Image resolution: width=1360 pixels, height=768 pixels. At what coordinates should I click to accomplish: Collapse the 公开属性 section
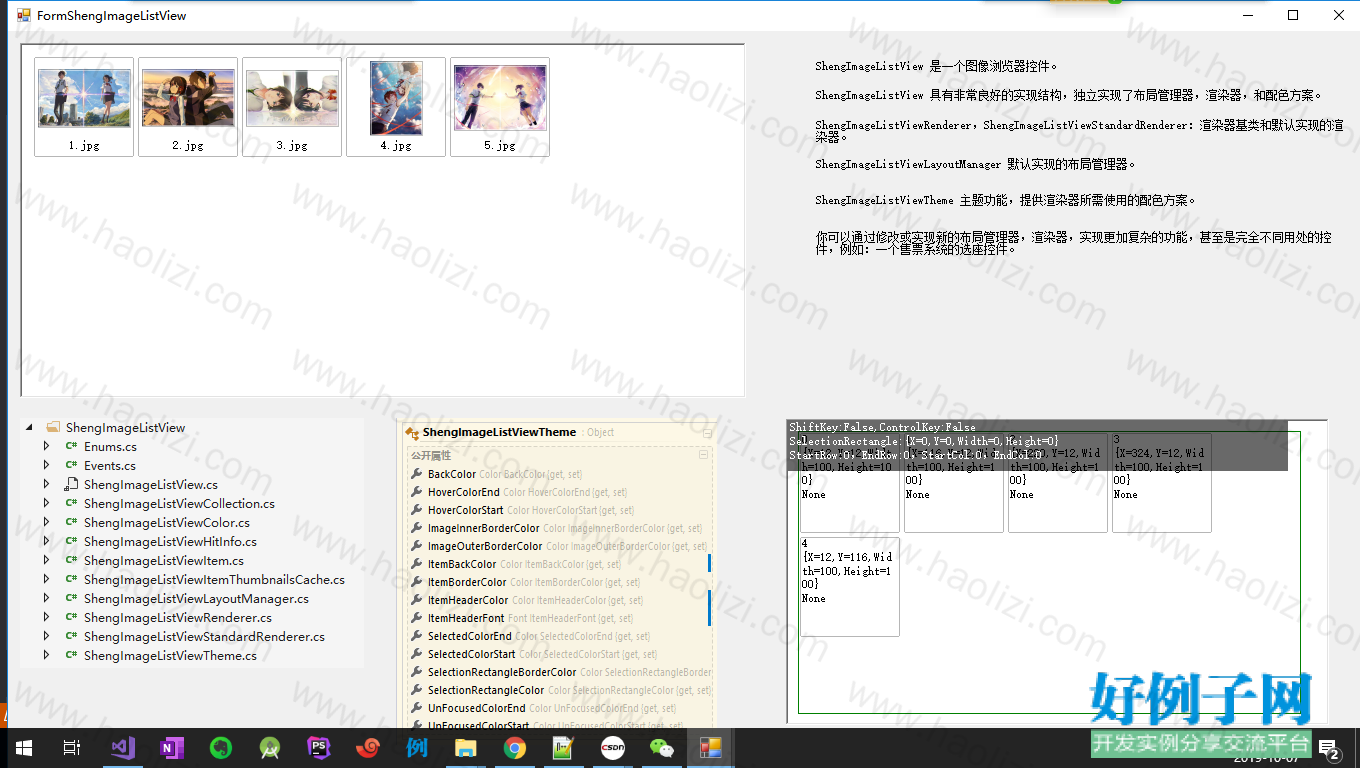pos(703,454)
